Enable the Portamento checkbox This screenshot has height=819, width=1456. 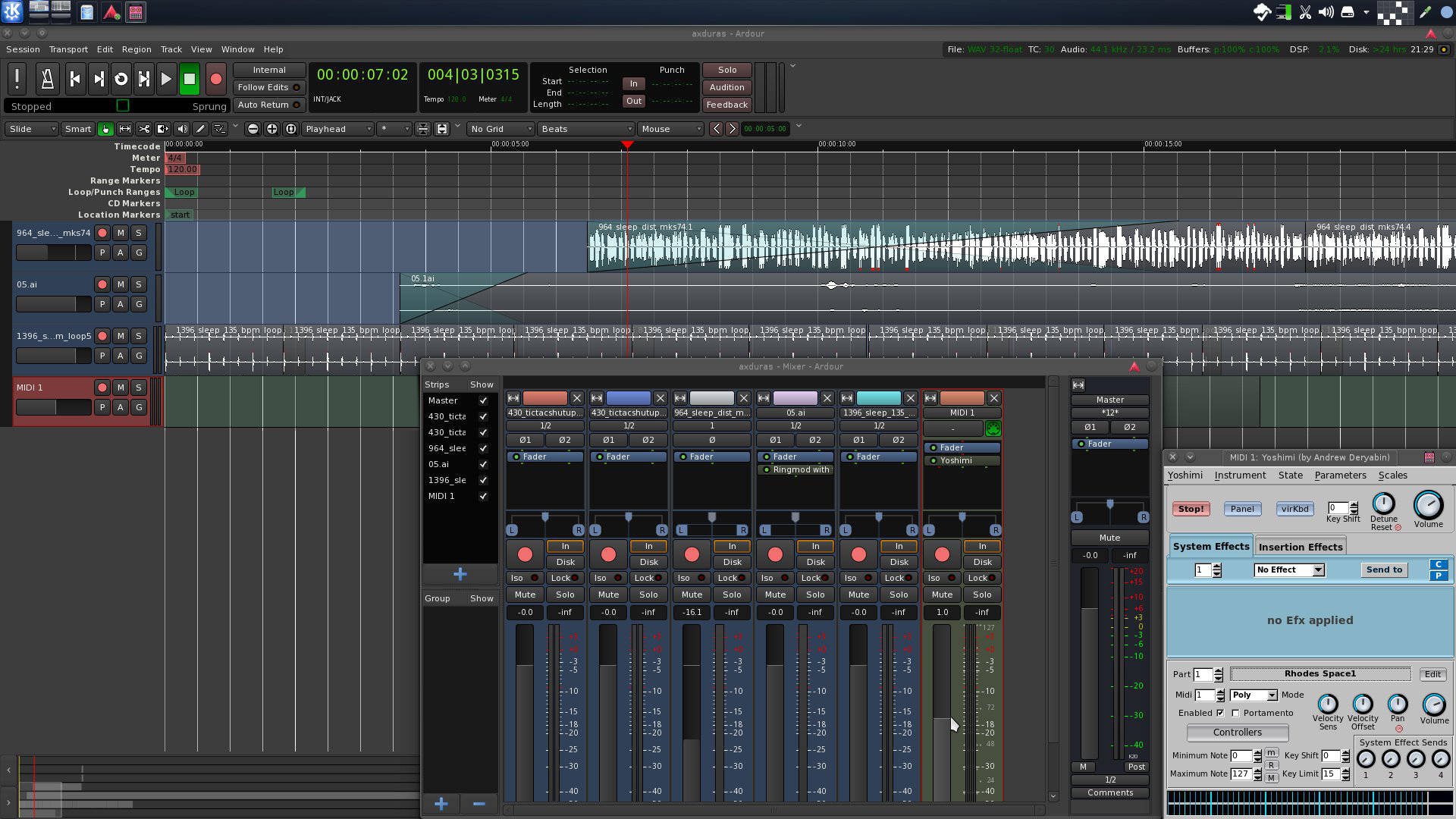point(1235,713)
